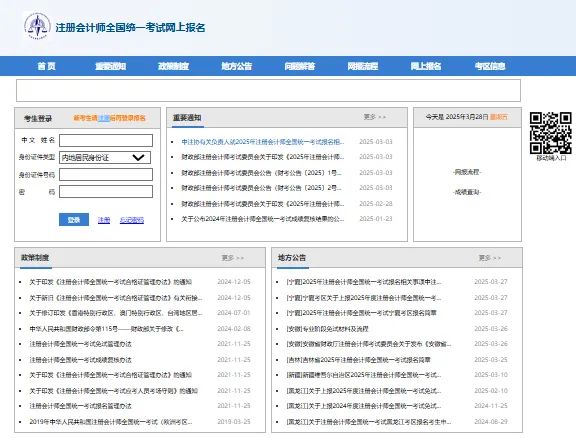This screenshot has height=438, width=576.
Task: Focus the Chinese name input field
Action: [x=106, y=140]
